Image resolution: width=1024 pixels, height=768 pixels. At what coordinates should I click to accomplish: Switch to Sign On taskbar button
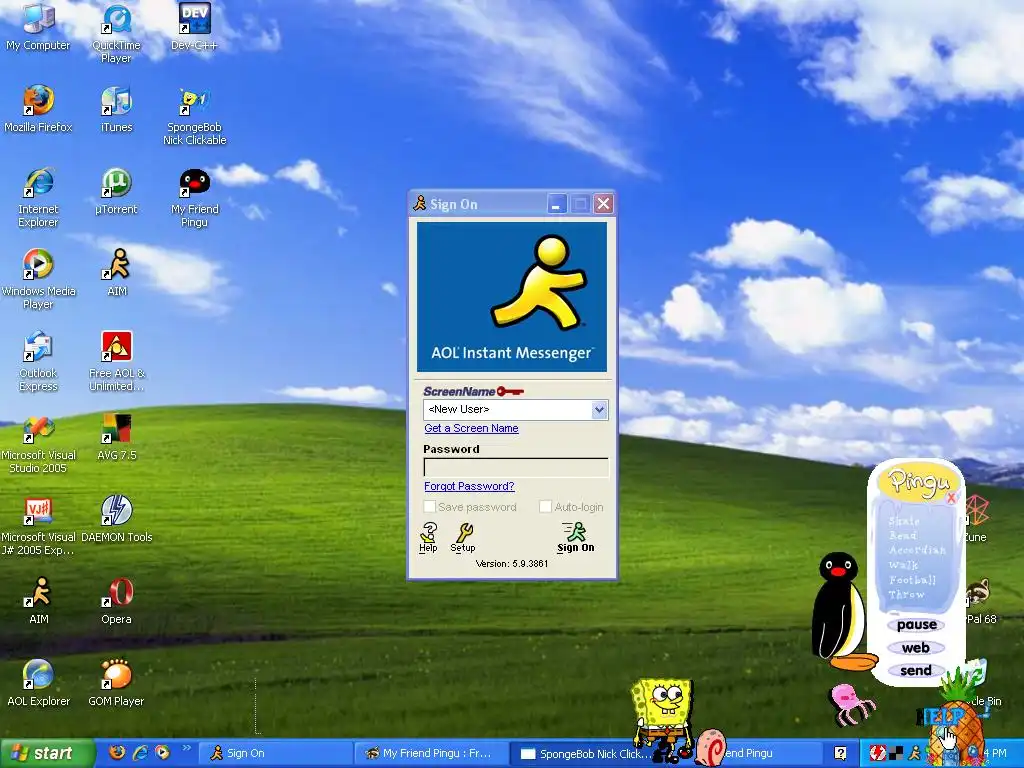click(274, 753)
